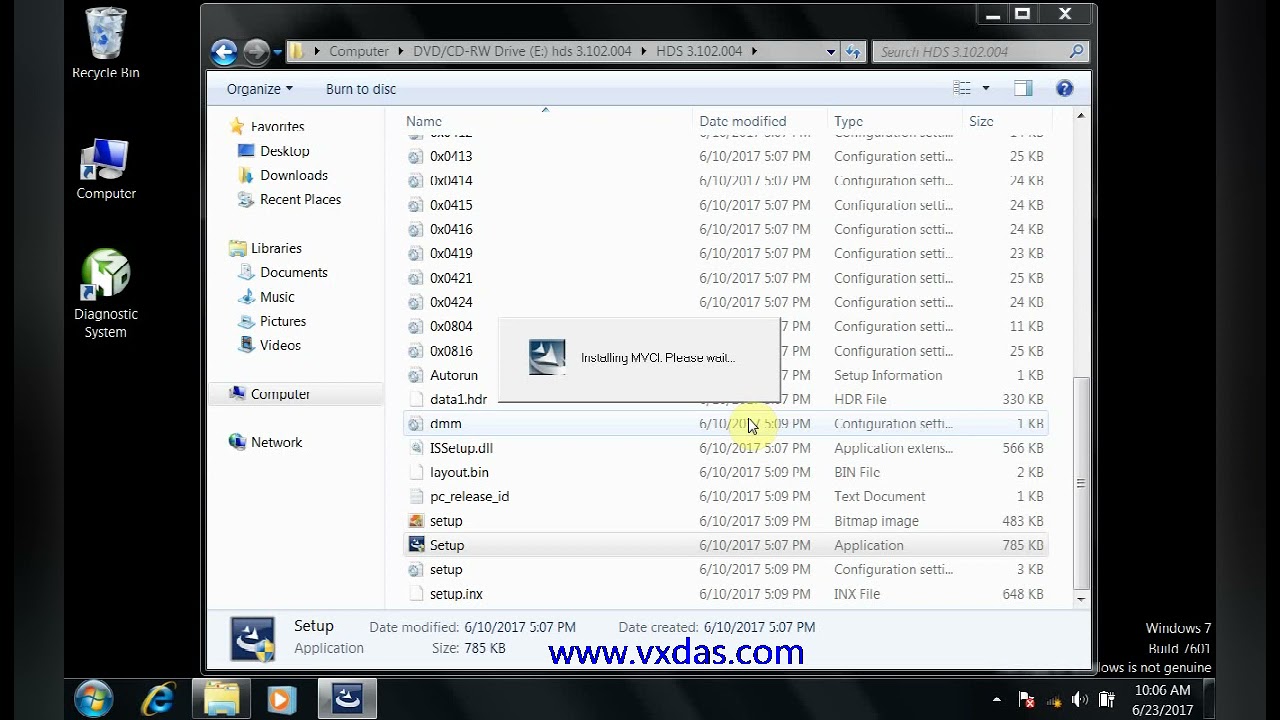Click the Explorer Forward arrow button
Image resolution: width=1280 pixels, height=720 pixels.
click(x=256, y=52)
